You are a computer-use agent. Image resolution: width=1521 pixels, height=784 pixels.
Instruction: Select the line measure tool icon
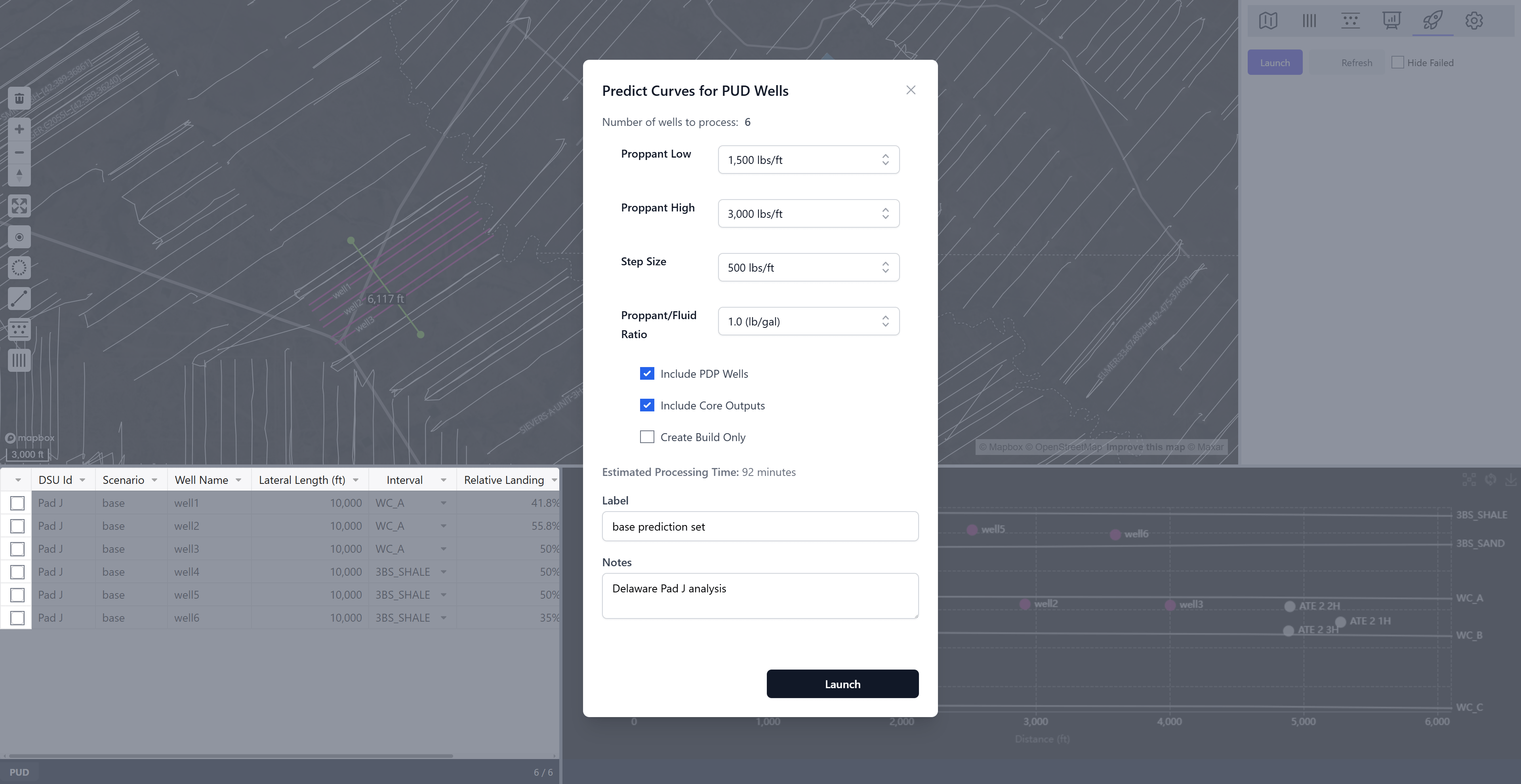19,299
